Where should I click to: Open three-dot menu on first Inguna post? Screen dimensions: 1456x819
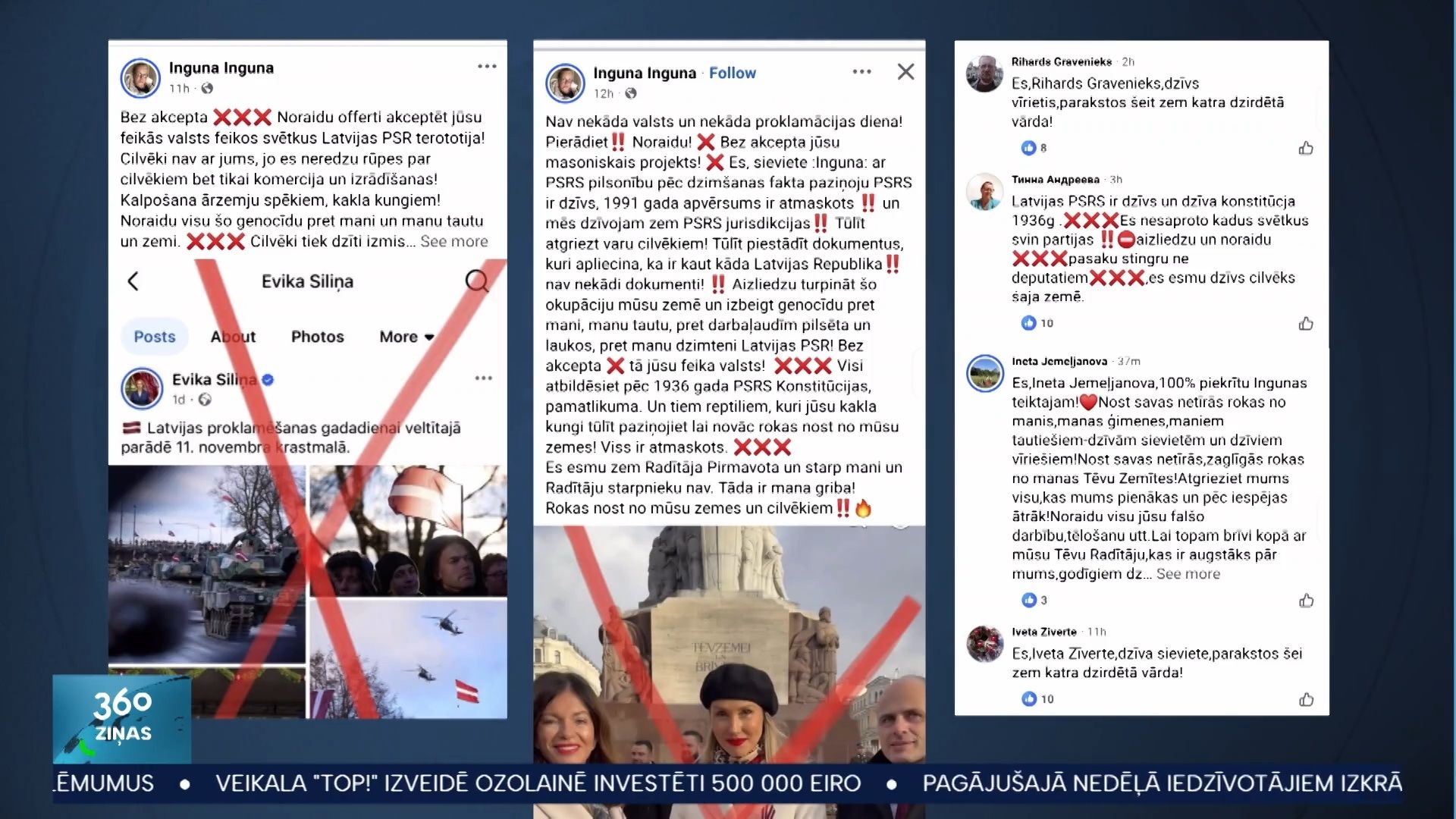pyautogui.click(x=487, y=67)
